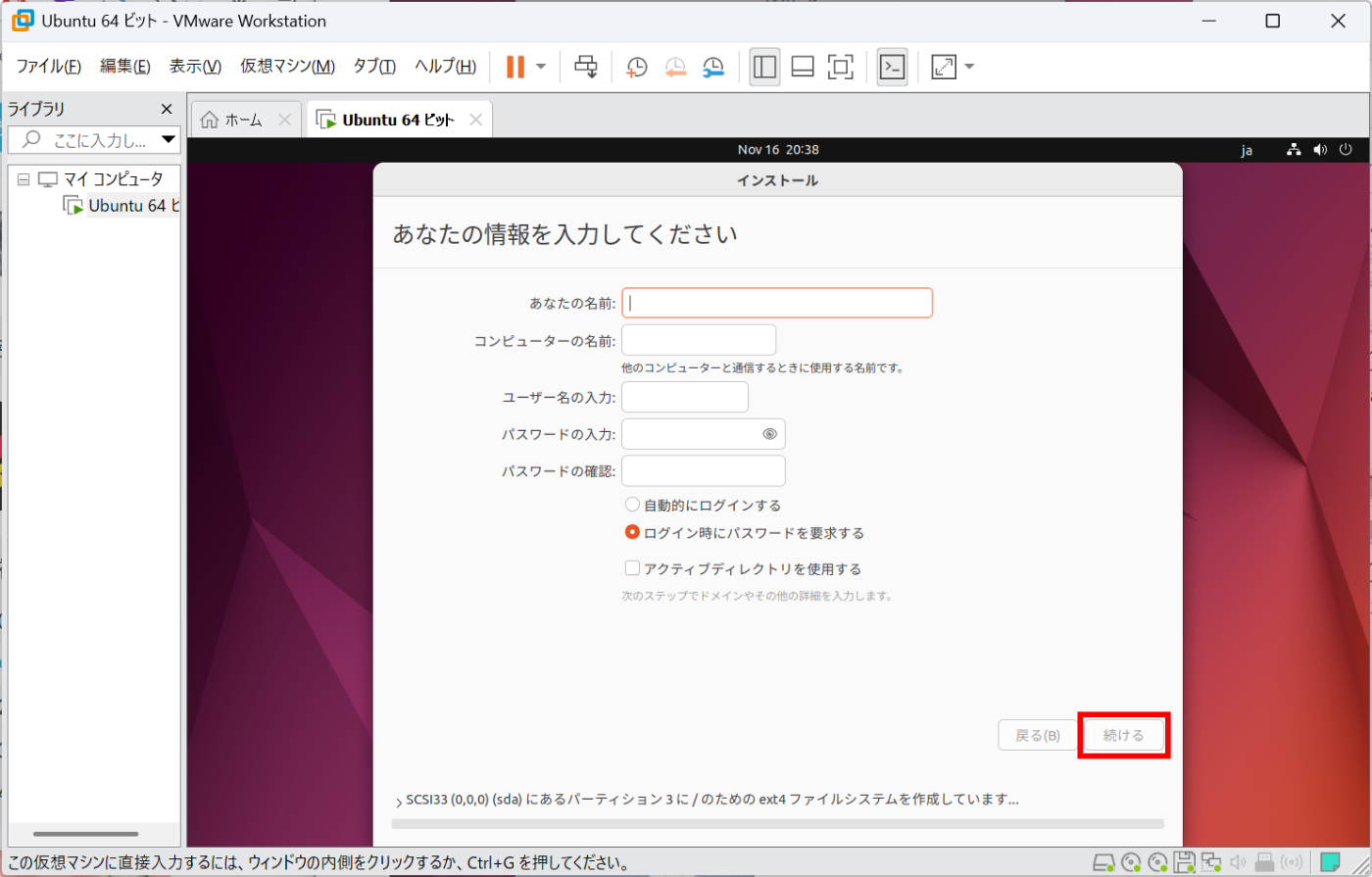This screenshot has height=877, width=1372.
Task: Select the 自動的にログインする radio option
Action: pyautogui.click(x=632, y=505)
